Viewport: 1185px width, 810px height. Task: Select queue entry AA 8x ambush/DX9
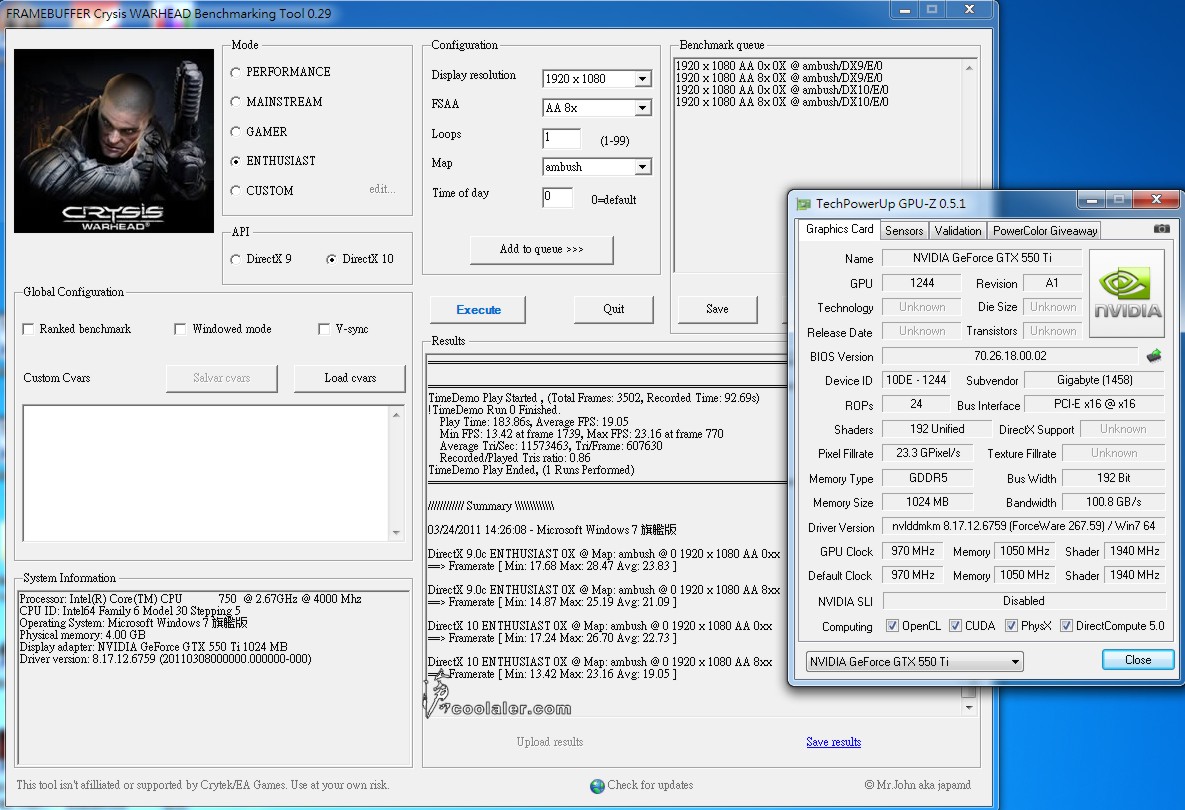pos(778,78)
